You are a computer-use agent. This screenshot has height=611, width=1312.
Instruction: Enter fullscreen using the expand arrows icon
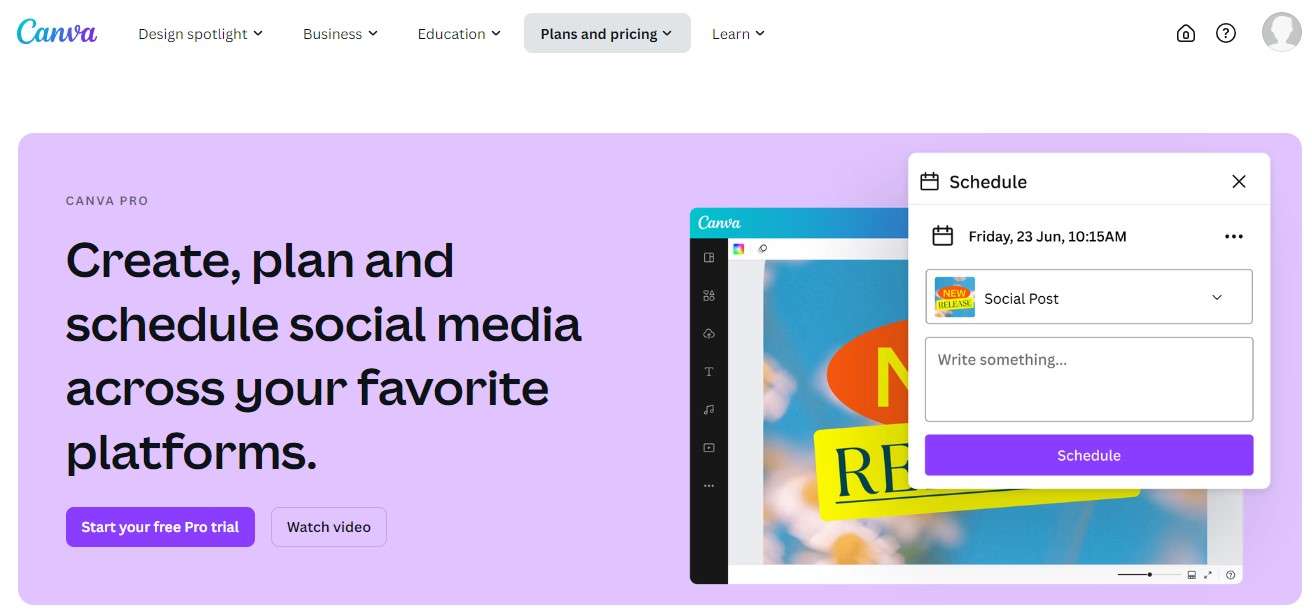1207,574
